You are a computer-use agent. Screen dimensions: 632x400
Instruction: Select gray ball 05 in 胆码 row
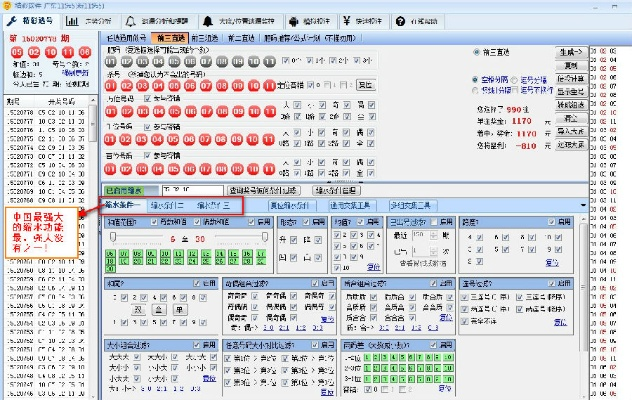[174, 62]
